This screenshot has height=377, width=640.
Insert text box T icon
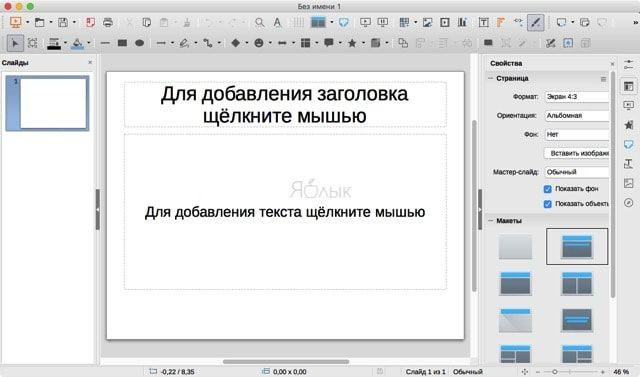pyautogui.click(x=484, y=22)
